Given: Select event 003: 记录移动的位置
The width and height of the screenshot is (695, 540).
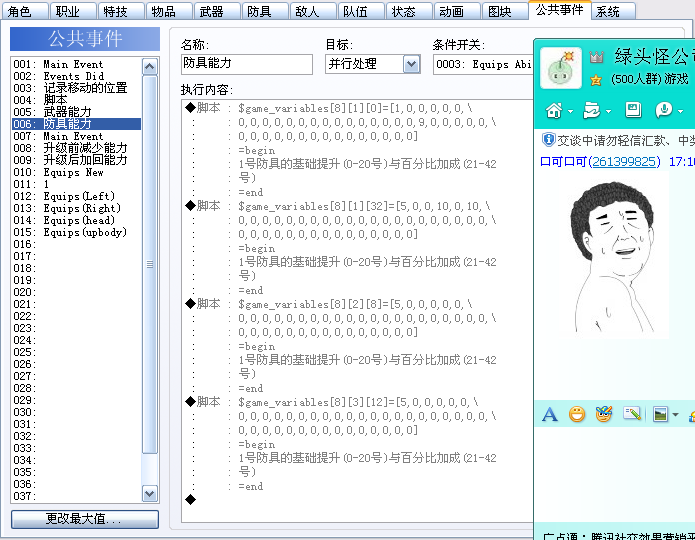Looking at the screenshot, I should point(76,88).
